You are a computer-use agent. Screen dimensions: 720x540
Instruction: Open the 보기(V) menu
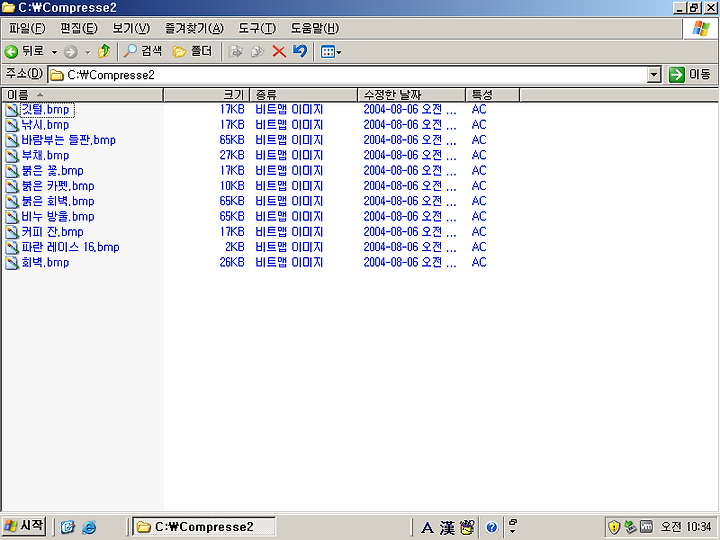[131, 28]
